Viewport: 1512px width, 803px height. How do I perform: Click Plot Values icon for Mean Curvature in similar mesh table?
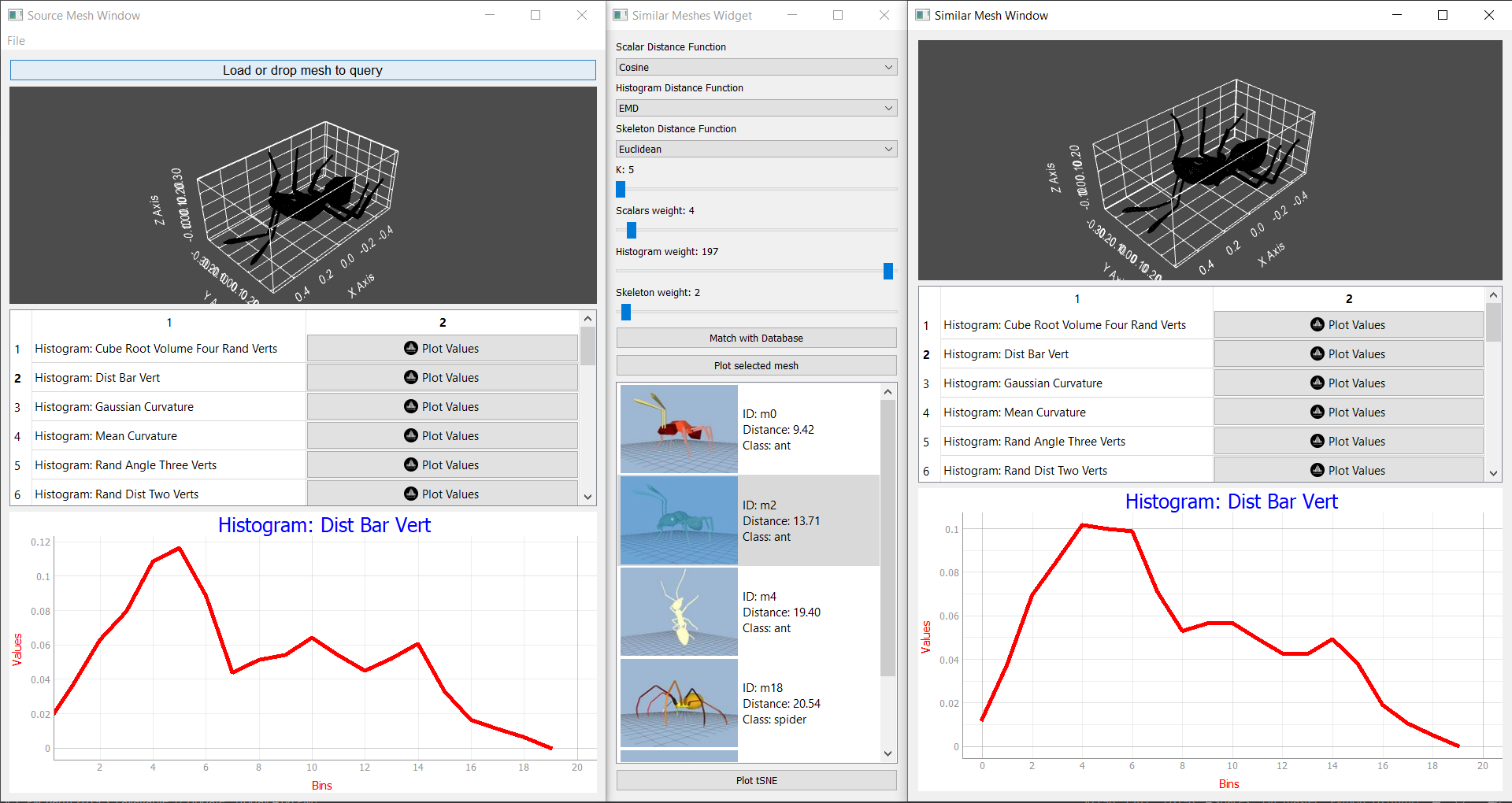coord(1317,412)
